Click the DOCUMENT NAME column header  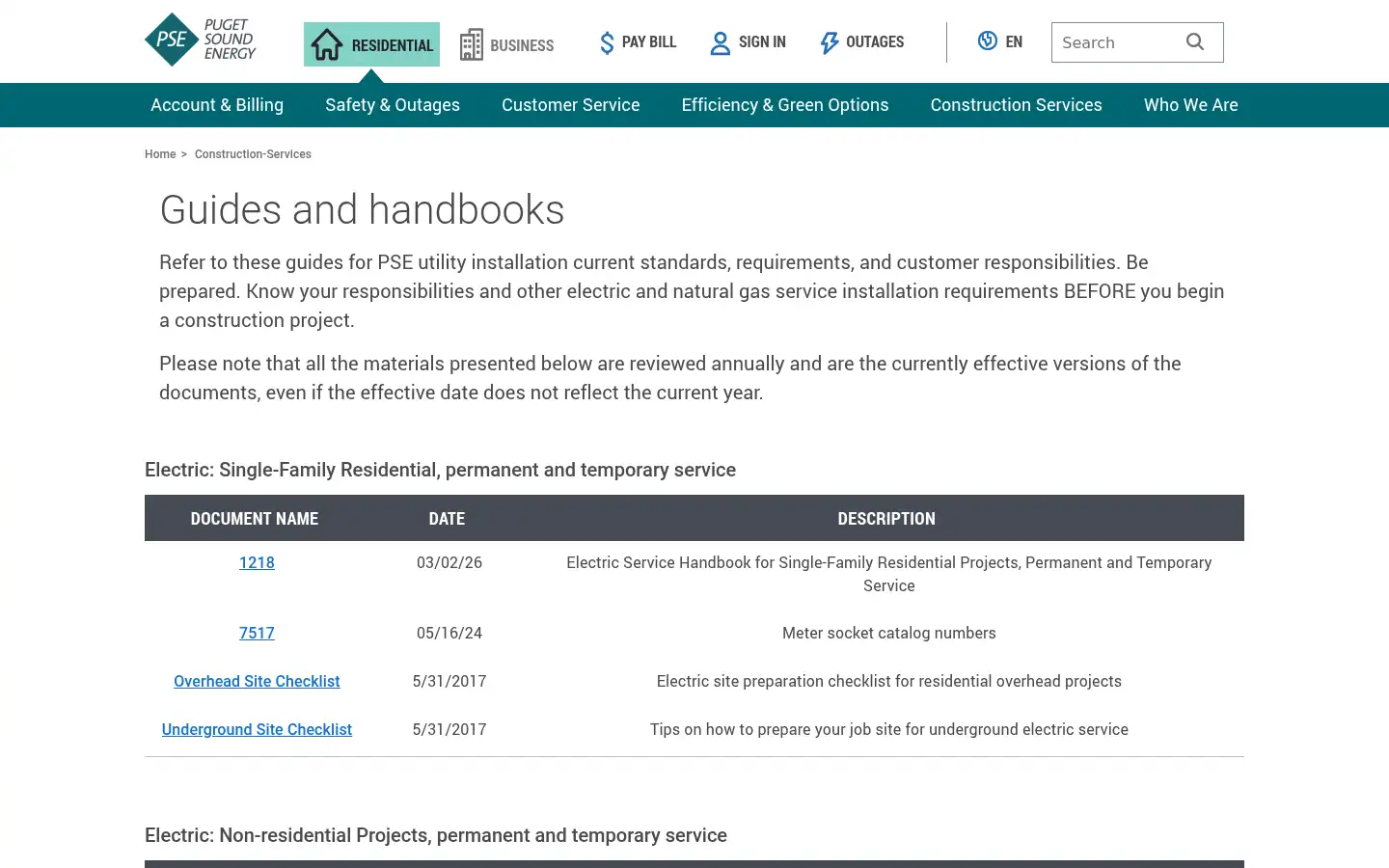pos(255,519)
